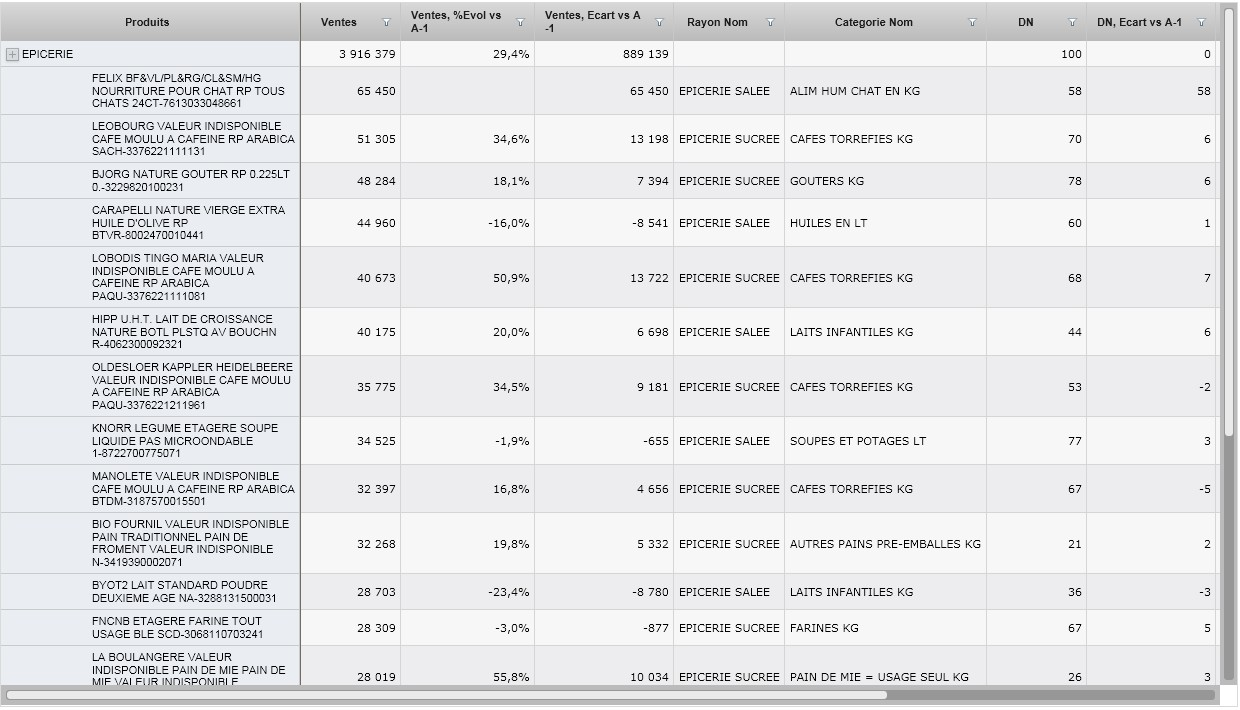The height and width of the screenshot is (710, 1240).
Task: Open the Rayon Nom column filter icon
Action: click(770, 22)
